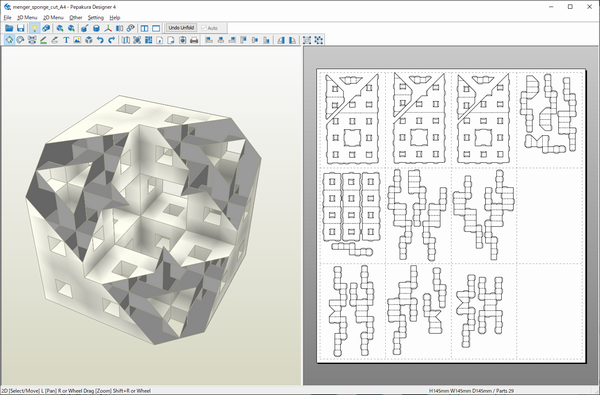600x395 pixels.
Task: Open the 2D Menu
Action: (x=53, y=18)
